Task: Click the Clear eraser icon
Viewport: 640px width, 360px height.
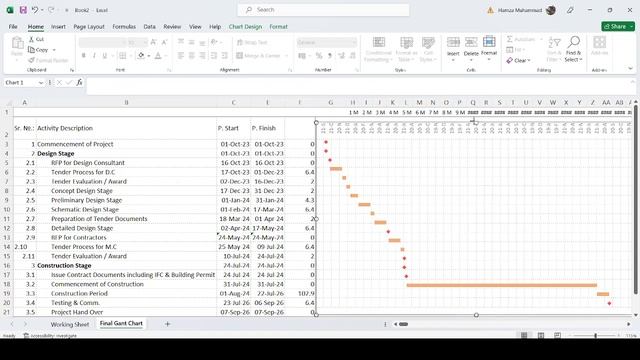Action: 509,60
